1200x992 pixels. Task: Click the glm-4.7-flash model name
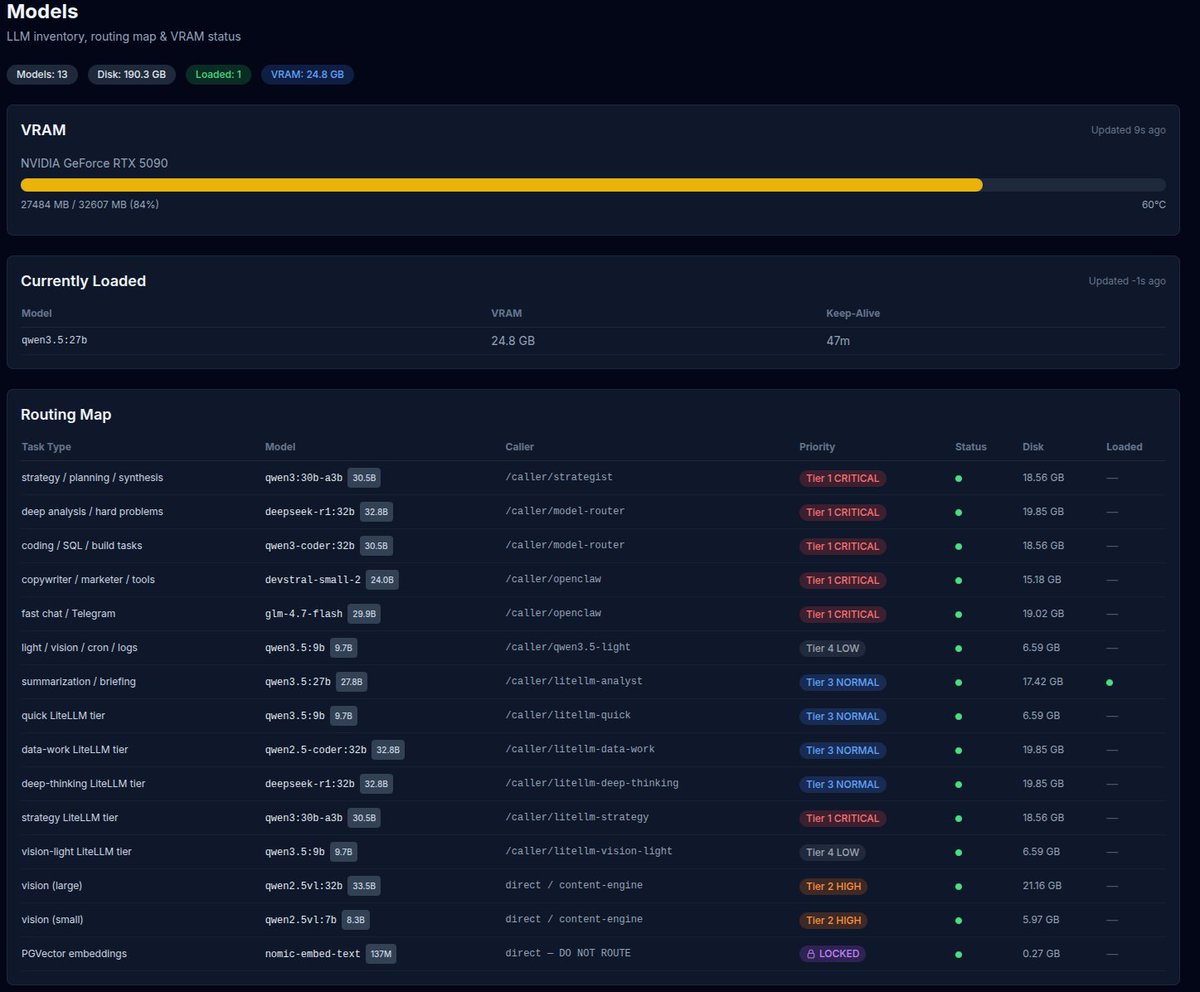pyautogui.click(x=303, y=614)
